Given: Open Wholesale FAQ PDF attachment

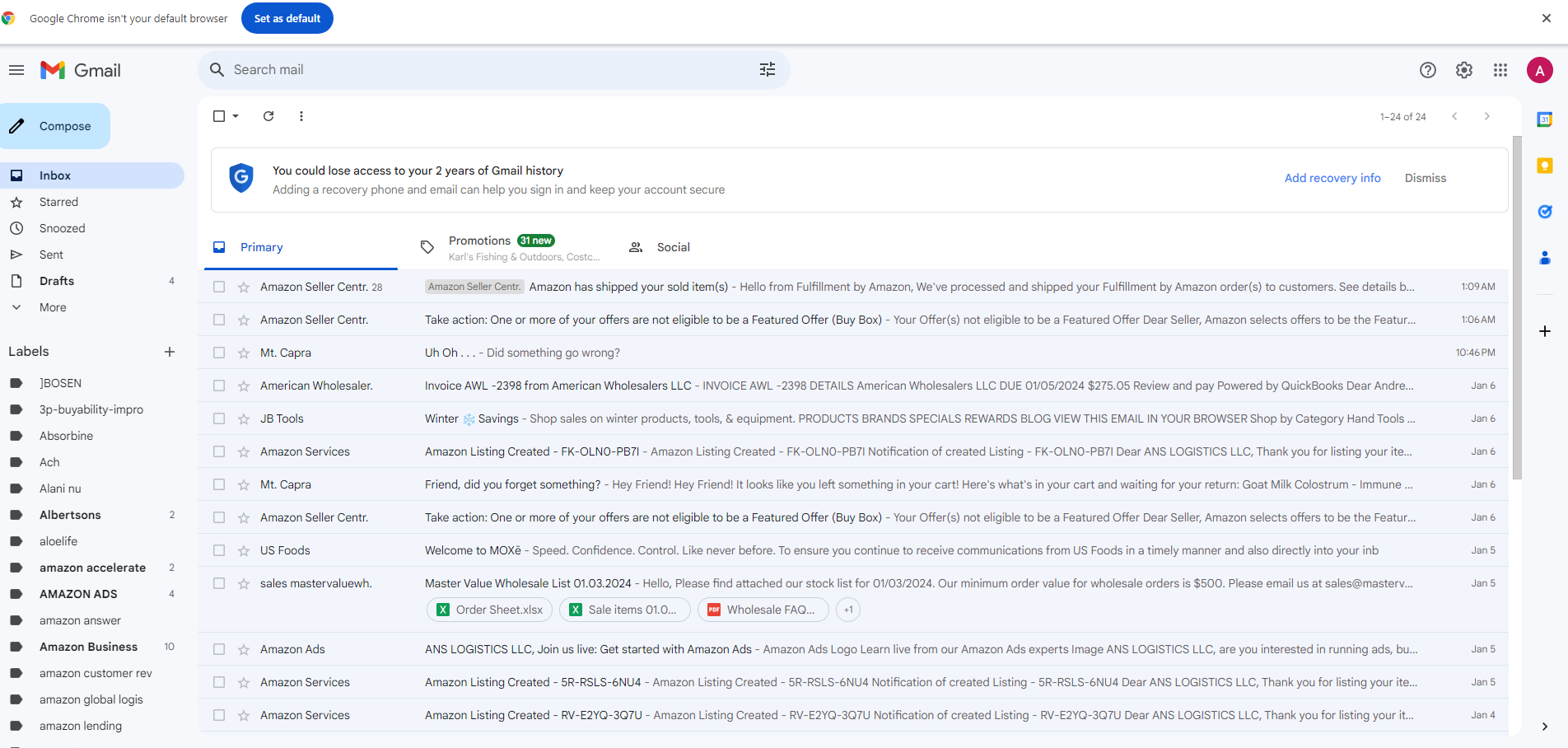Looking at the screenshot, I should (x=763, y=610).
